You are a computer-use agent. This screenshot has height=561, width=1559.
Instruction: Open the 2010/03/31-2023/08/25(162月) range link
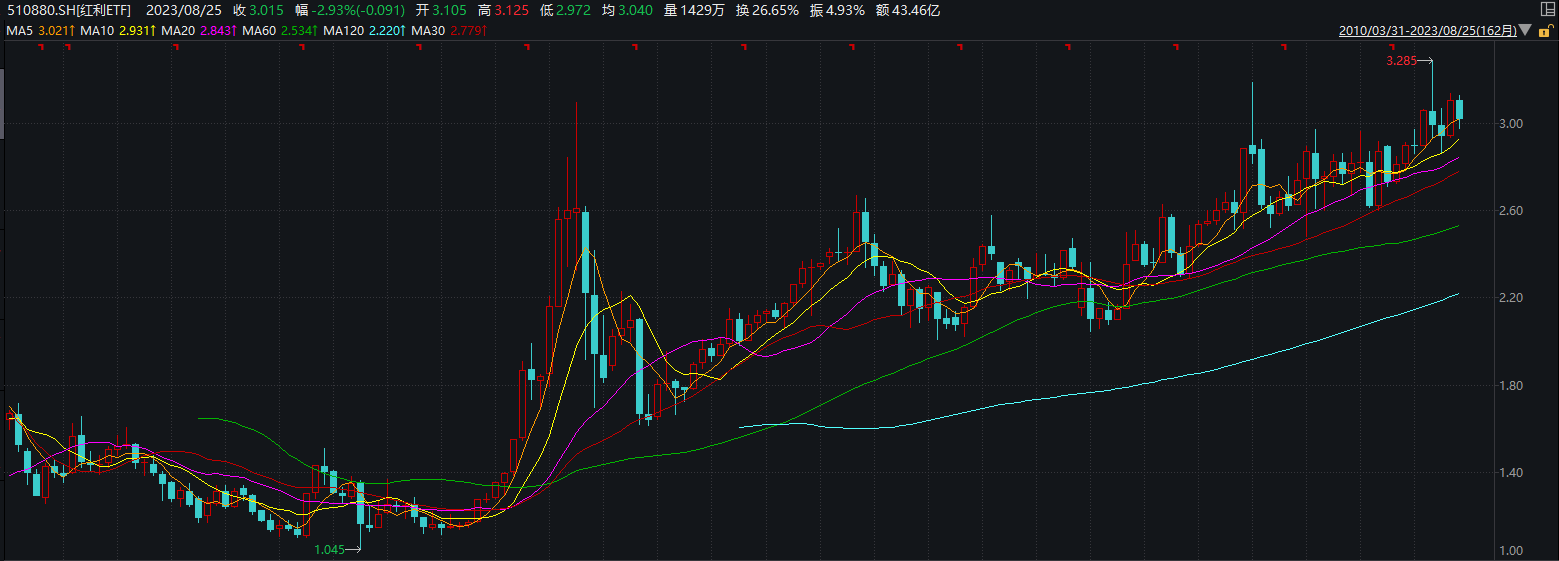(x=1427, y=31)
